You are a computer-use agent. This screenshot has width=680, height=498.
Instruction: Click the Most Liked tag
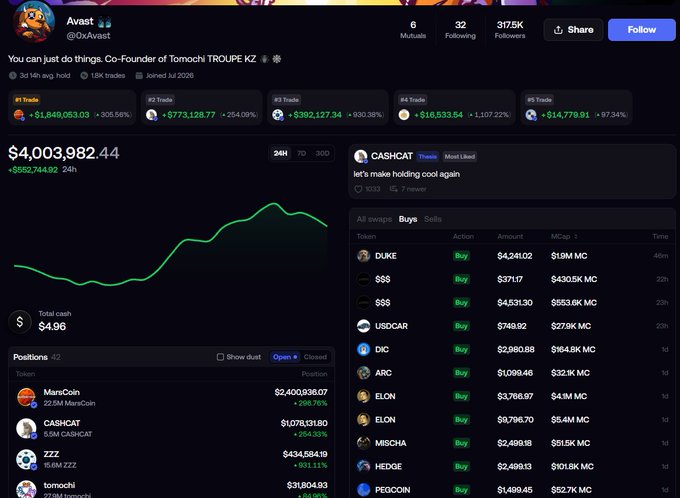[460, 156]
